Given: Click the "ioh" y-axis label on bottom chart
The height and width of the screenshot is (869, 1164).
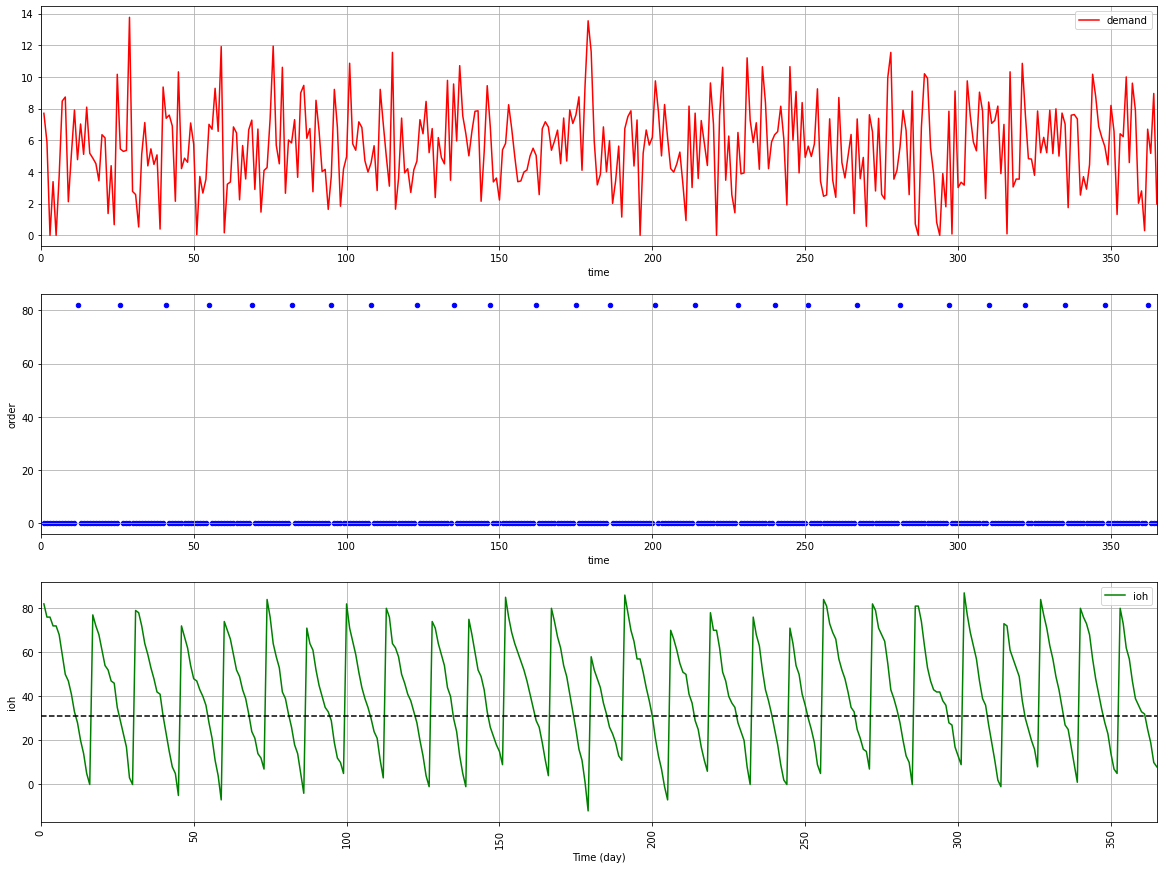Looking at the screenshot, I should point(11,704).
